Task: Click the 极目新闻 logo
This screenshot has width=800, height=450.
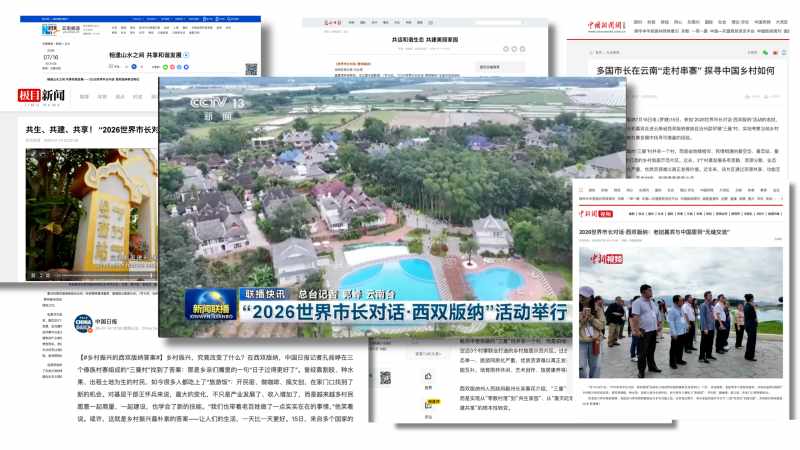Action: tap(41, 96)
